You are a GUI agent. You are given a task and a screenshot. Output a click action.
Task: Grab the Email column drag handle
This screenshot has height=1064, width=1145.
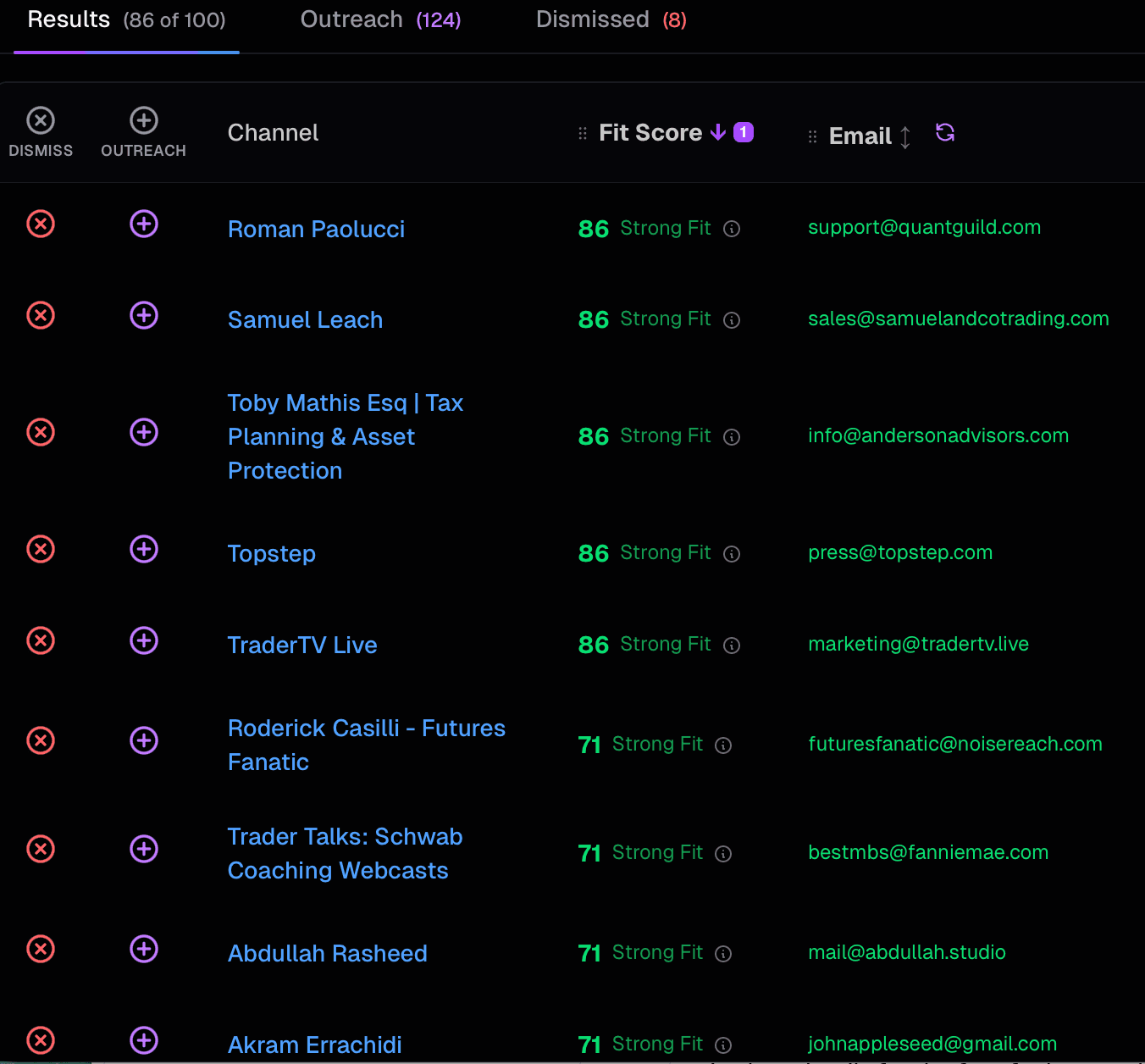(813, 137)
